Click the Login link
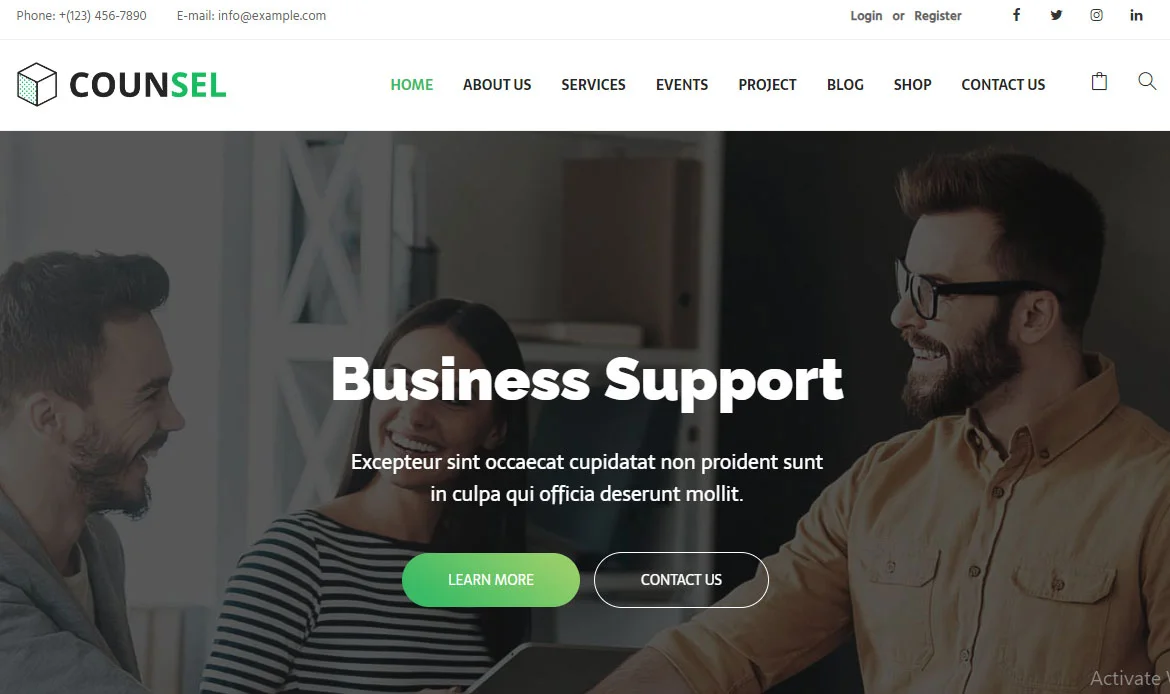Image resolution: width=1170 pixels, height=694 pixels. pos(866,16)
